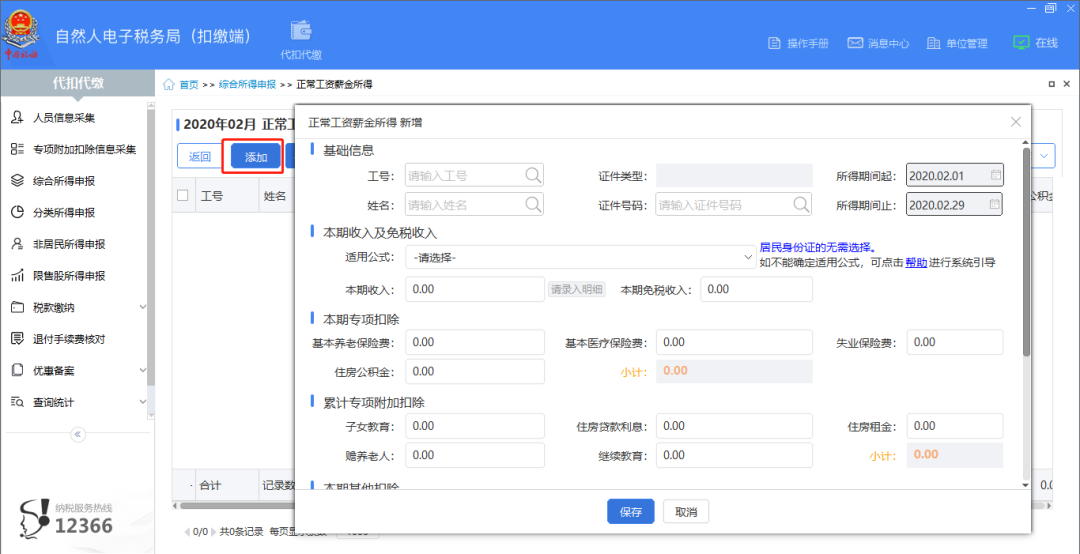Toggle select-all checkbox in table header
Screen dimensions: 1080x554
[x=183, y=196]
